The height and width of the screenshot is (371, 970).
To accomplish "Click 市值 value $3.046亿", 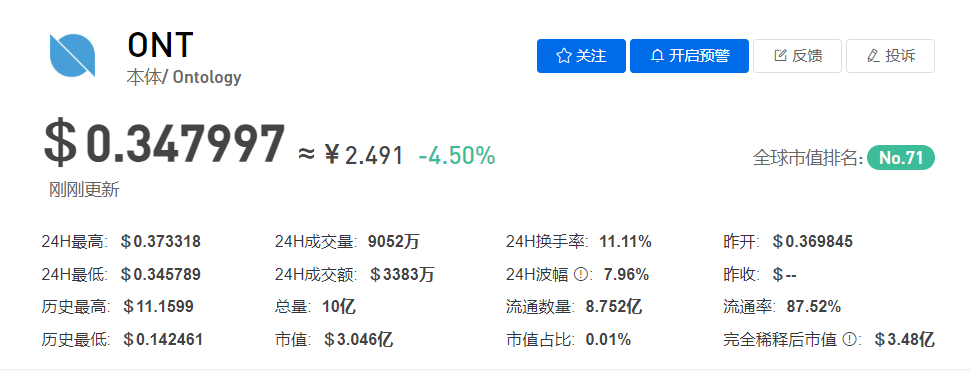I will [x=358, y=339].
